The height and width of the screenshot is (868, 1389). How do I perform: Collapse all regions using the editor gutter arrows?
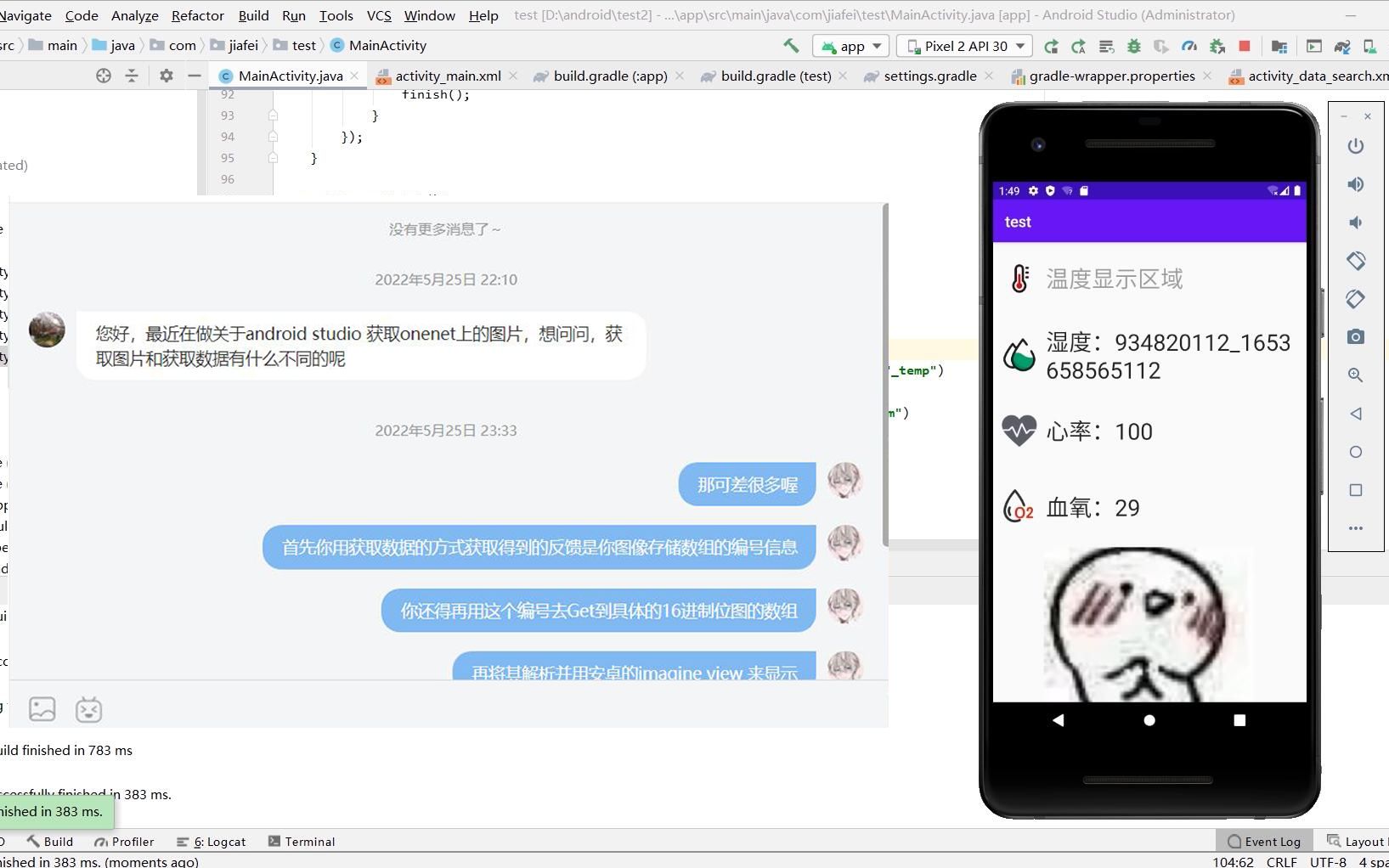[132, 76]
